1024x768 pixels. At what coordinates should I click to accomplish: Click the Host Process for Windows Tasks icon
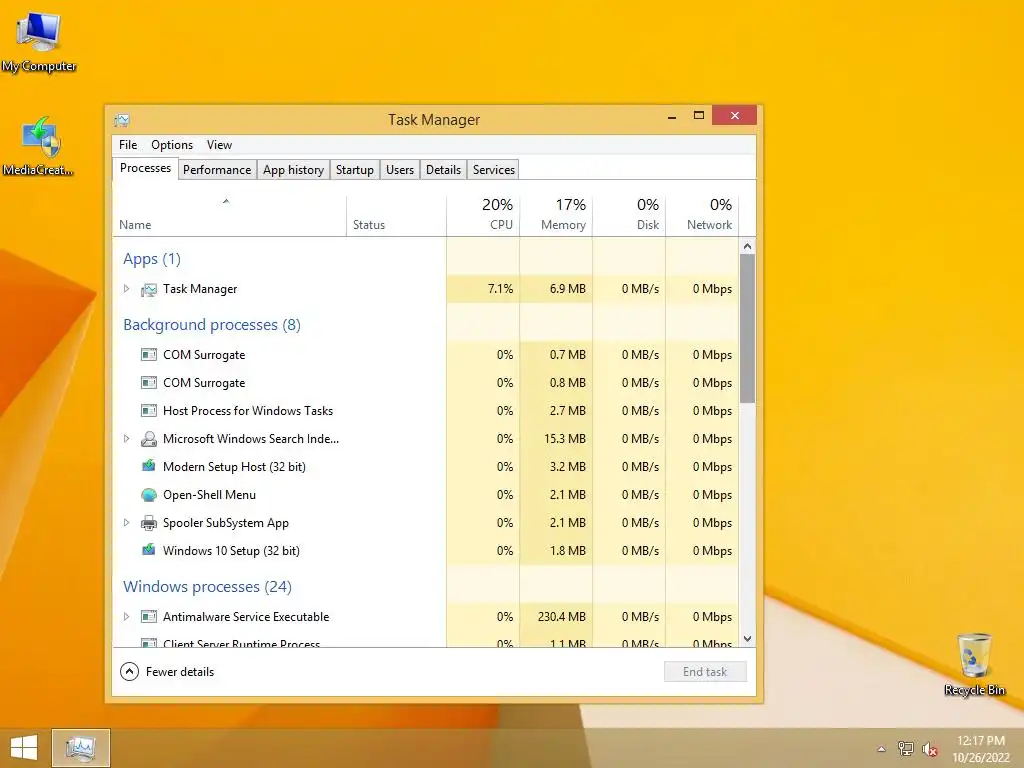point(149,411)
